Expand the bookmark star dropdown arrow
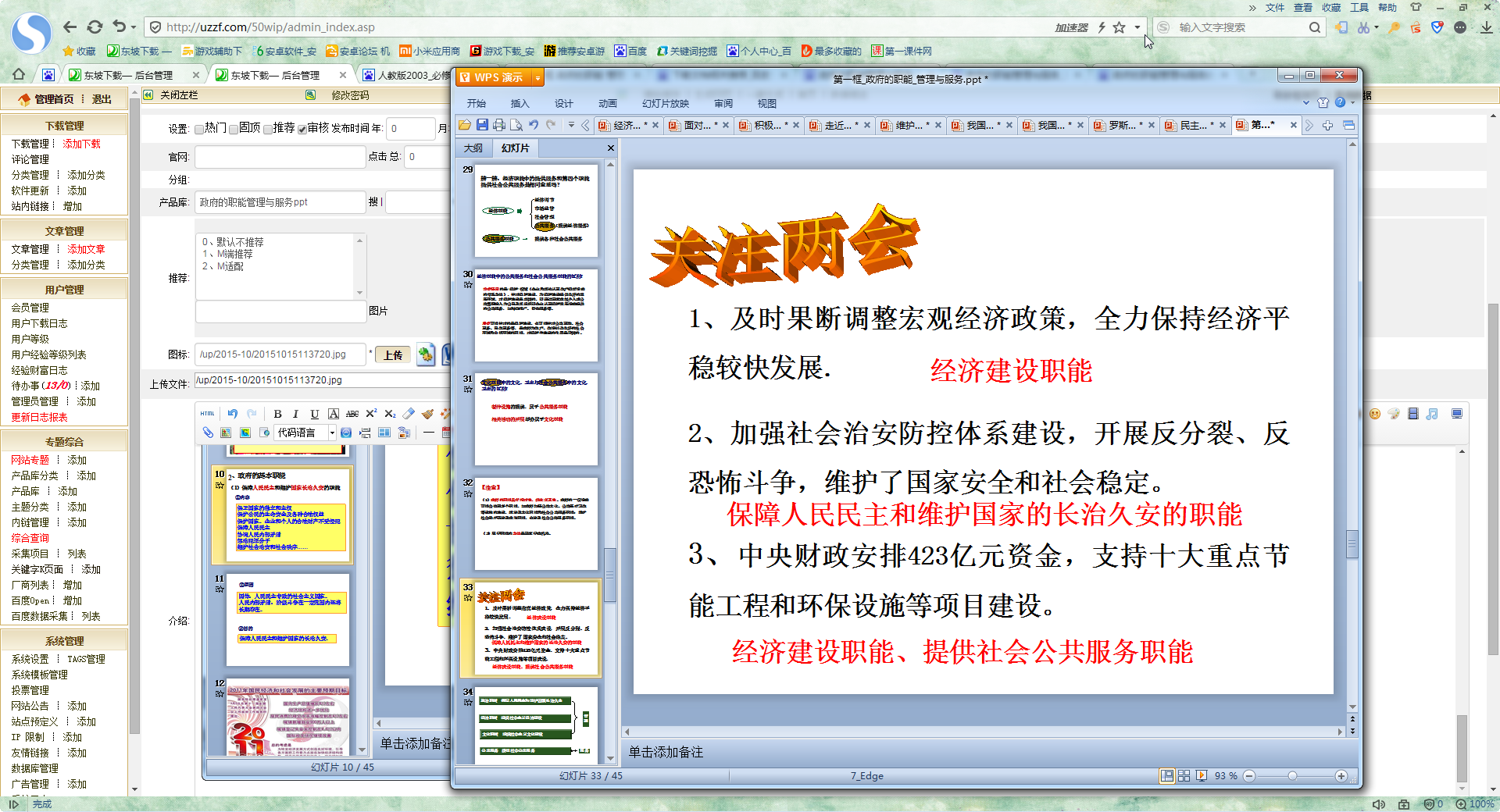1500x812 pixels. tap(1137, 27)
